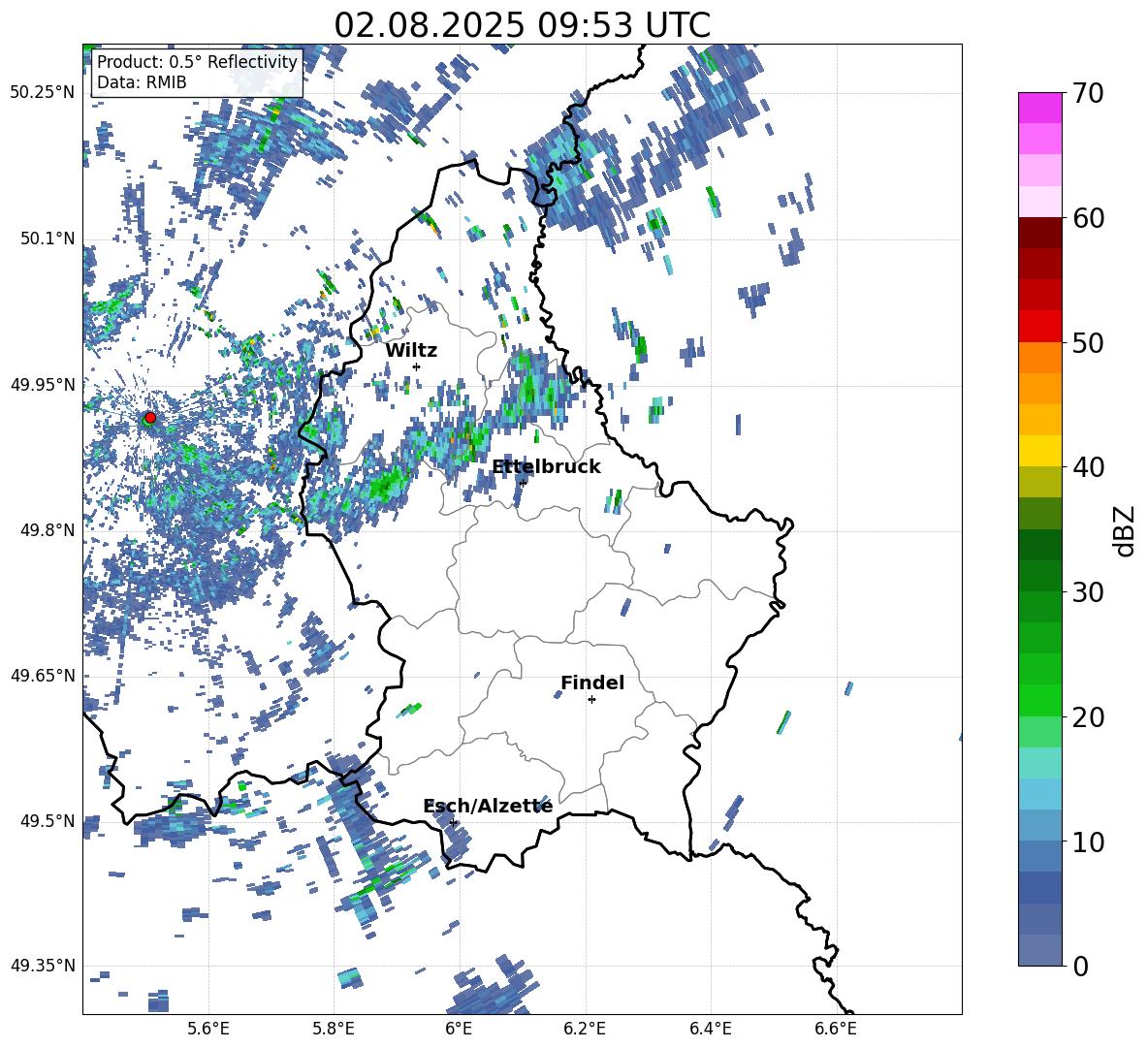Click the yellow colorbar swatch above 40
The width and height of the screenshot is (1148, 1048).
tap(1039, 451)
